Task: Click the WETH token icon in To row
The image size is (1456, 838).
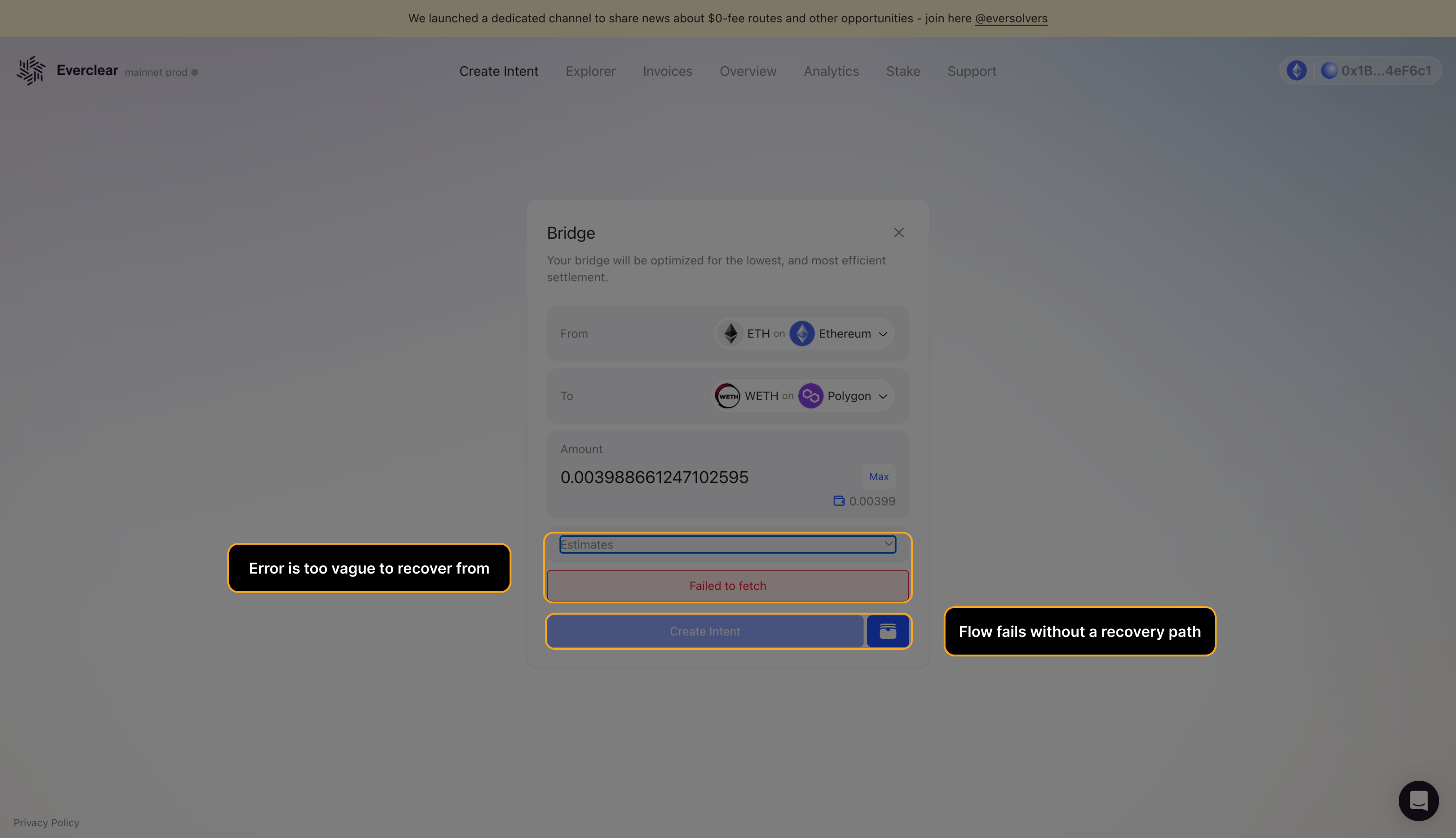Action: 727,396
